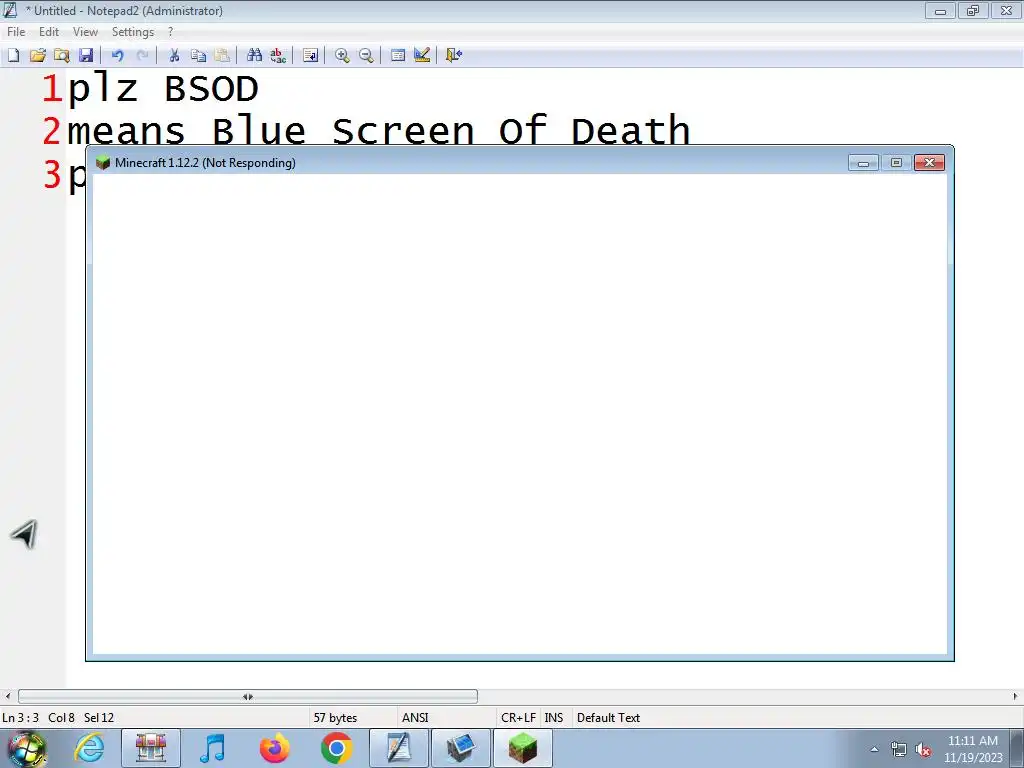
Task: Launch Internet Explorer from taskbar
Action: (x=89, y=748)
